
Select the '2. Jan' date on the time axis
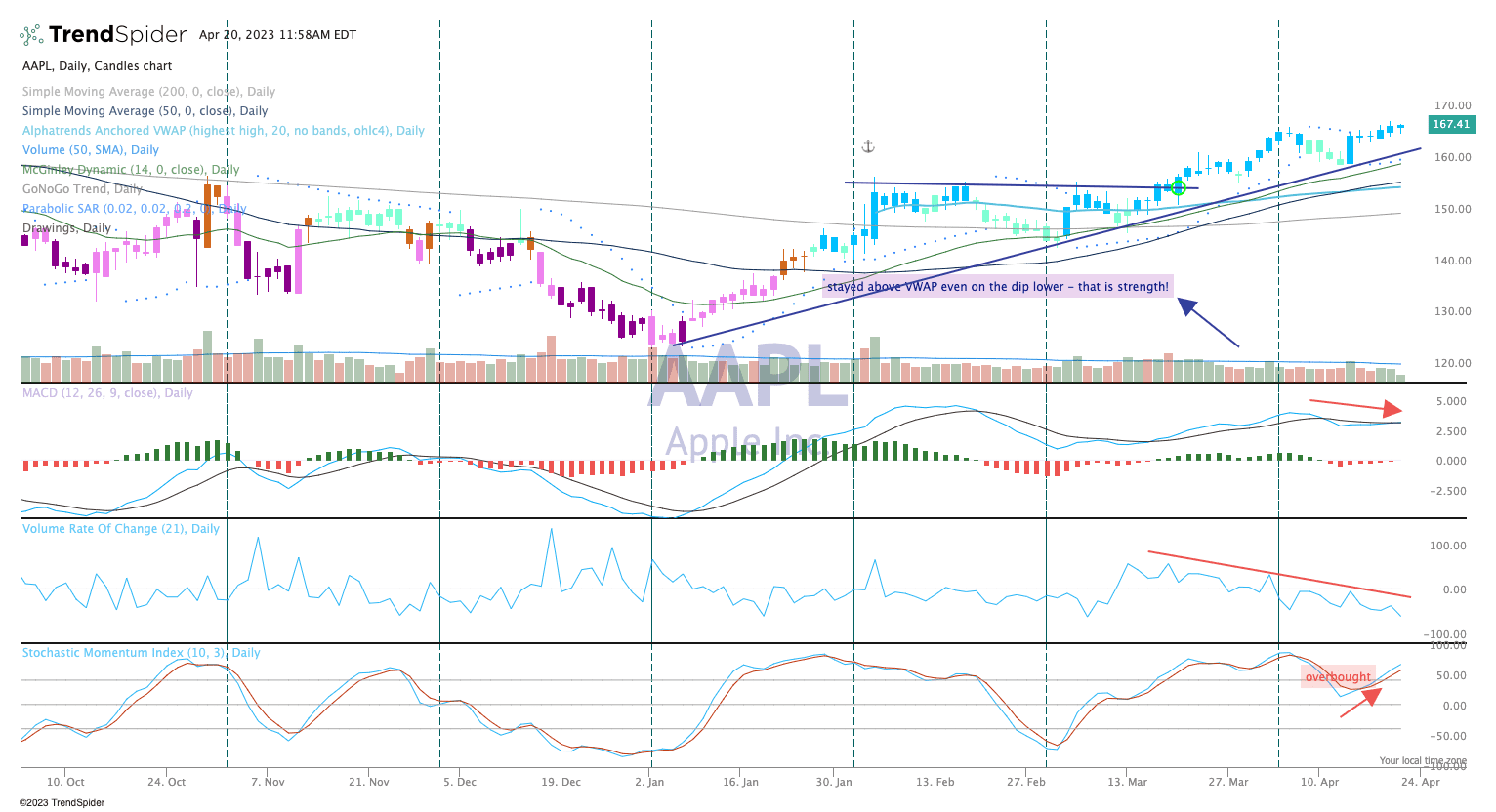(x=649, y=782)
